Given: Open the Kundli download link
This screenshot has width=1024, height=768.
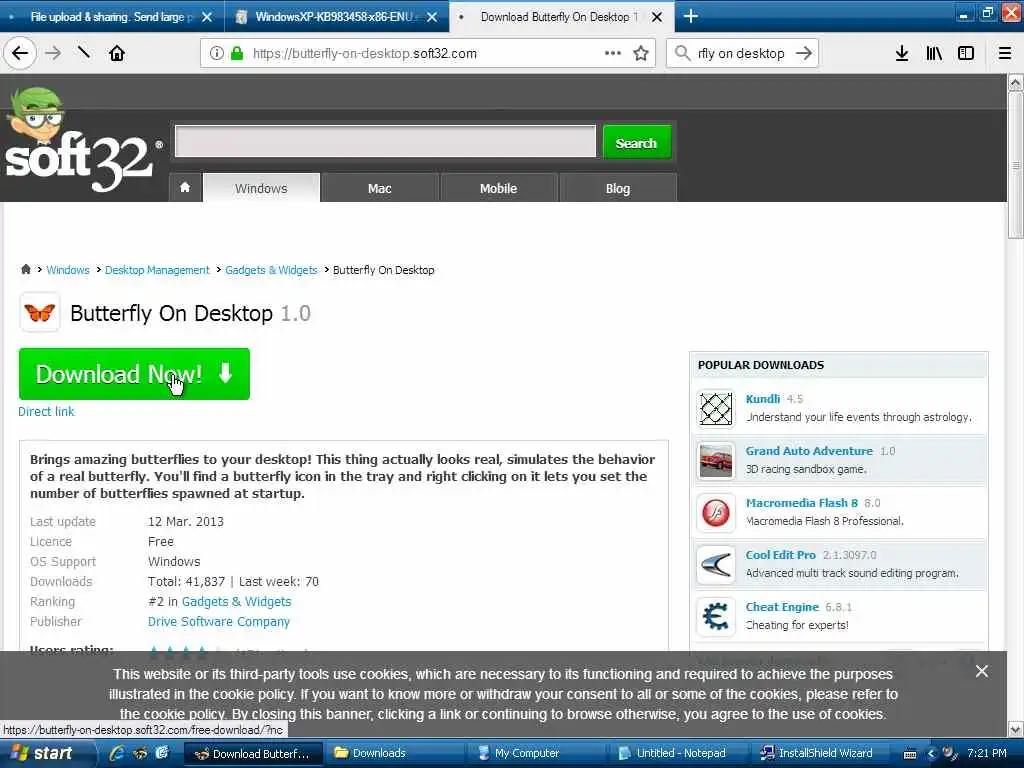Looking at the screenshot, I should (763, 399).
